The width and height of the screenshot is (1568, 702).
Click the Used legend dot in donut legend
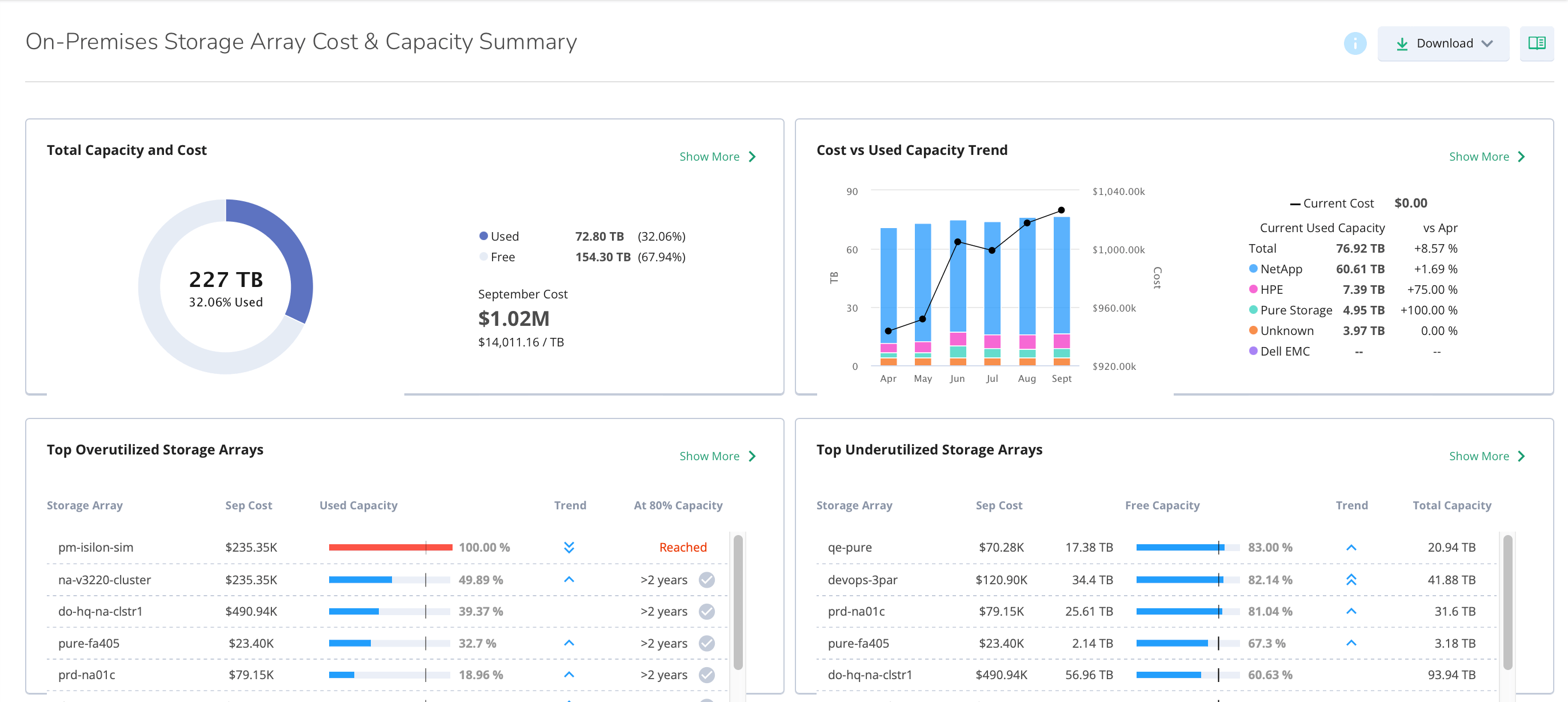pos(483,236)
